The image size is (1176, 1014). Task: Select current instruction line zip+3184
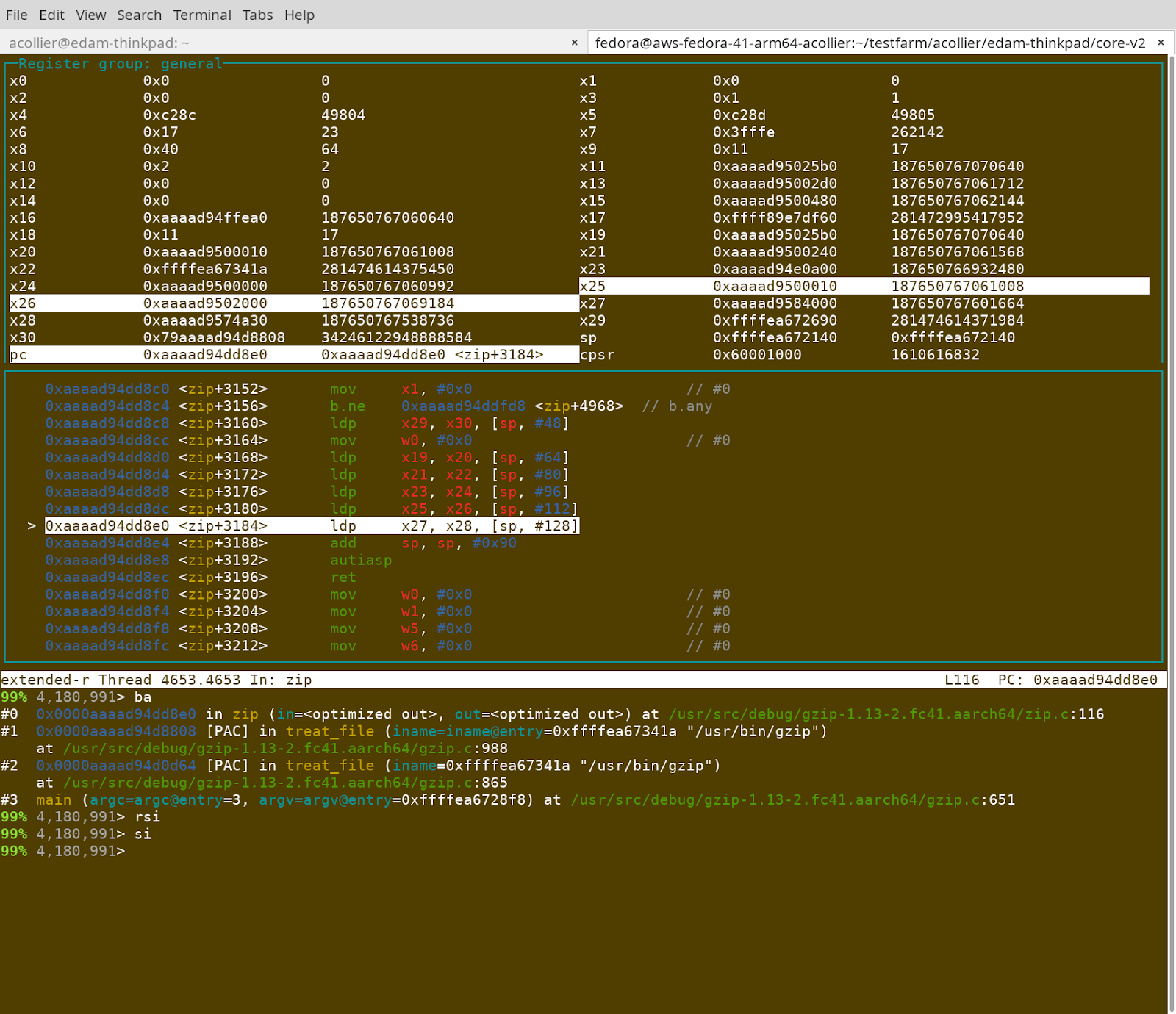coord(312,525)
